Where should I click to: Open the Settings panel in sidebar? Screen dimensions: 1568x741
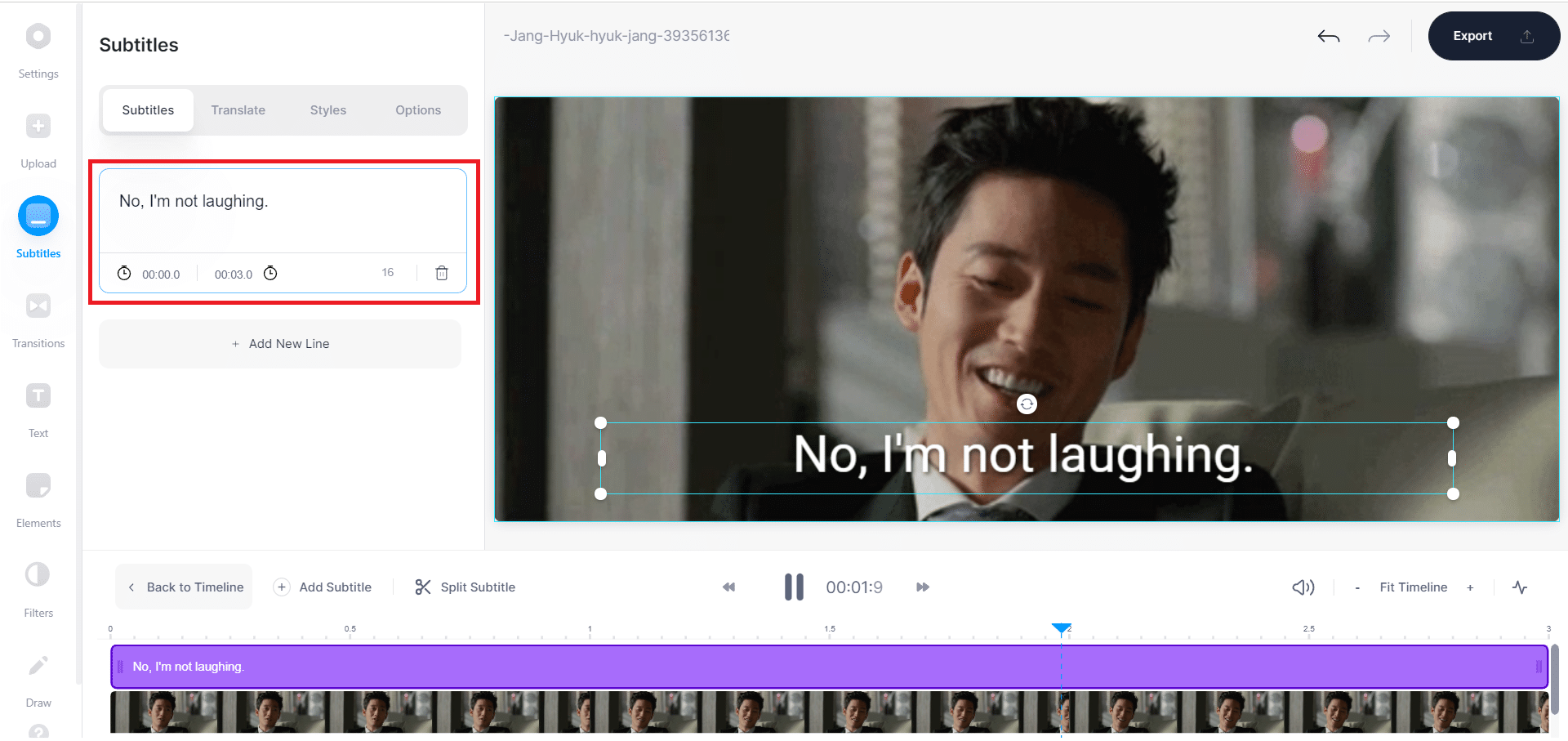pyautogui.click(x=38, y=37)
